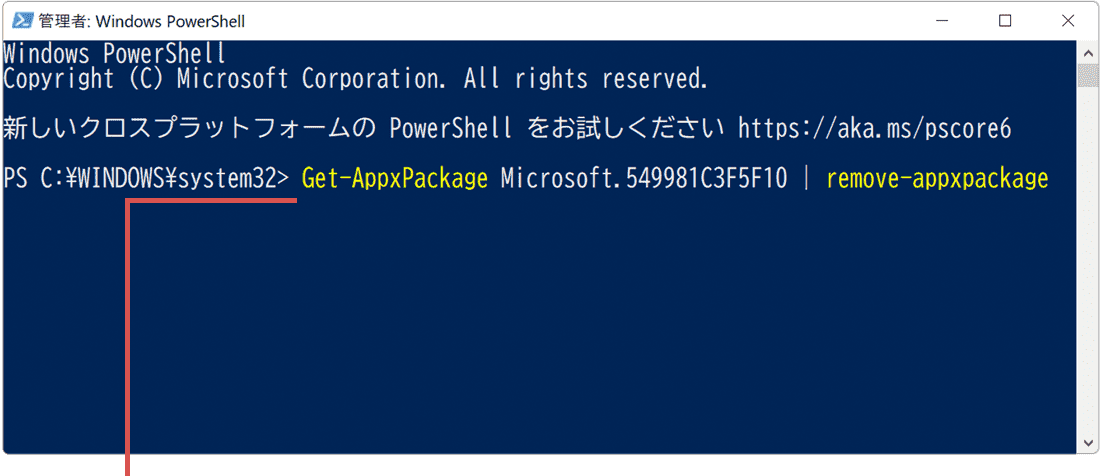Click the scrollbar down arrow
The width and height of the screenshot is (1100, 476).
[1086, 441]
